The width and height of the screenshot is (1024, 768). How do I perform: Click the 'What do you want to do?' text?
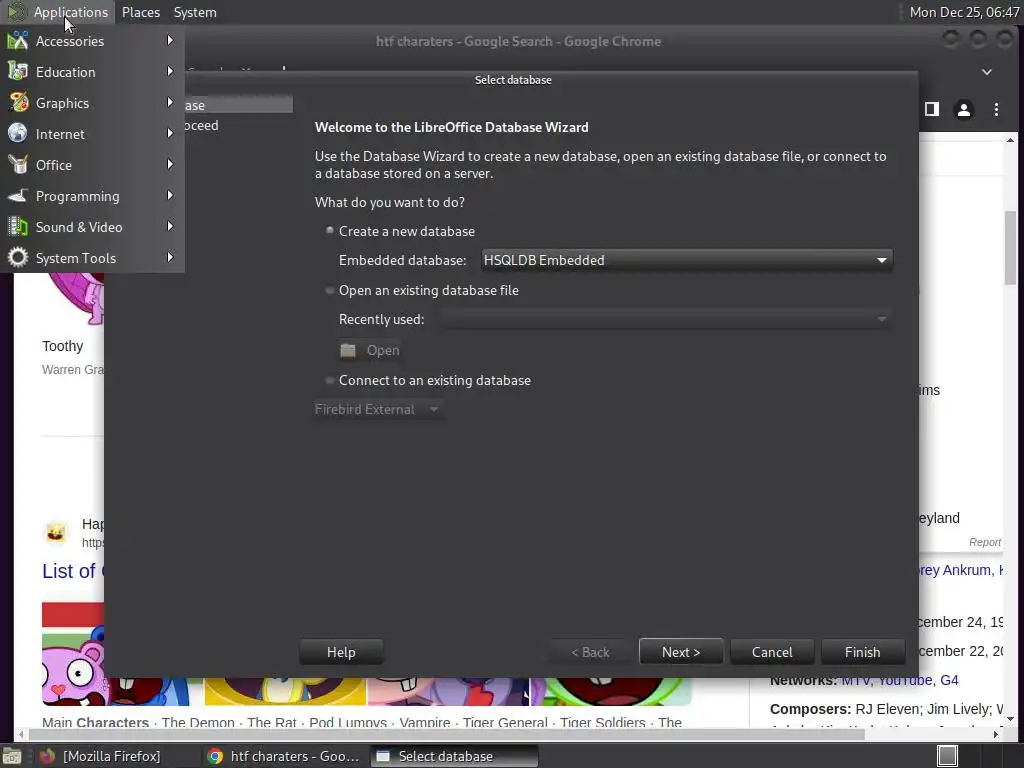coord(390,202)
